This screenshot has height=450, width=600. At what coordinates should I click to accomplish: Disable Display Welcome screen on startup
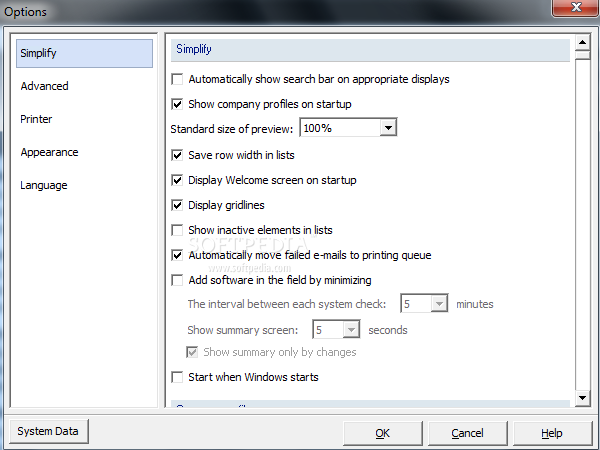click(177, 180)
